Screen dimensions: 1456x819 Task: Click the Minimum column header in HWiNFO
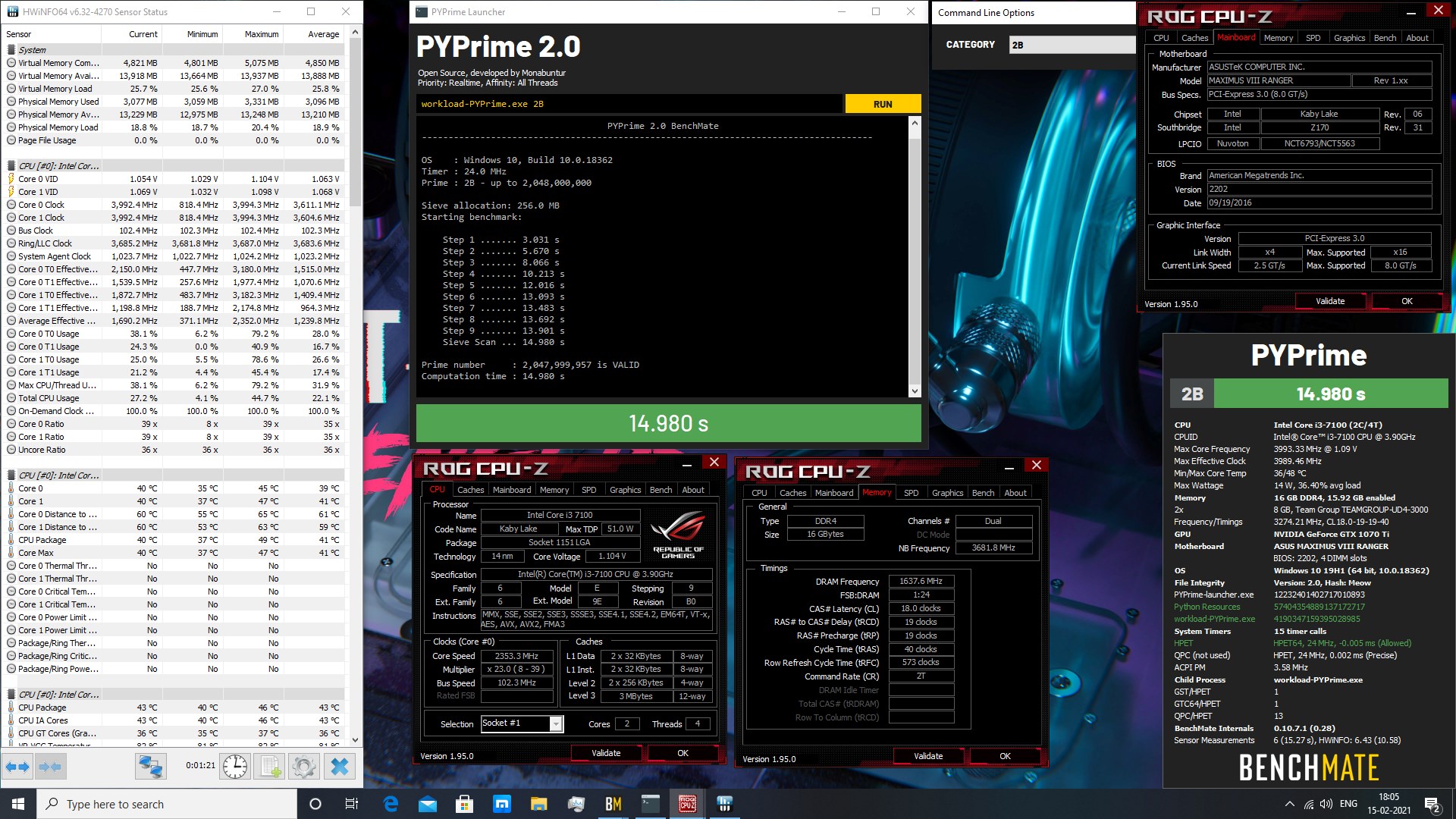pyautogui.click(x=192, y=34)
